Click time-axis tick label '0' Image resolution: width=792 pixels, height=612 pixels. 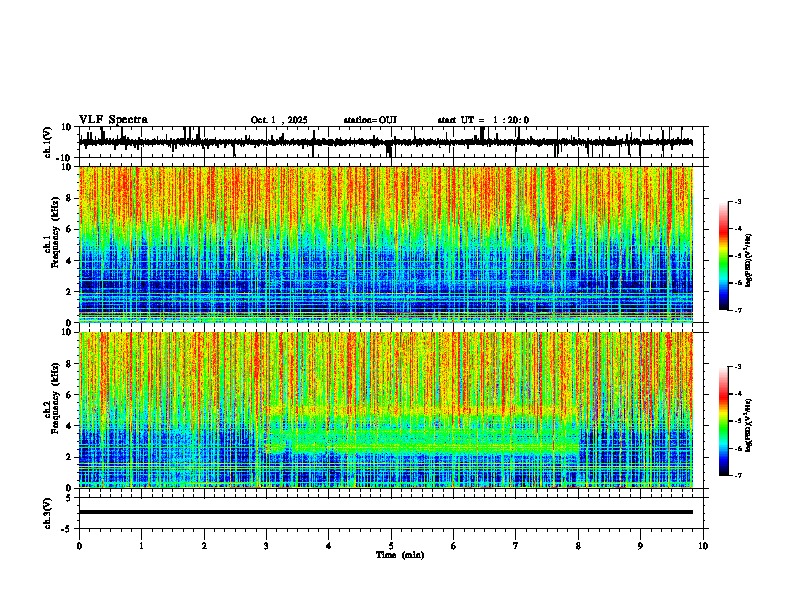point(79,546)
